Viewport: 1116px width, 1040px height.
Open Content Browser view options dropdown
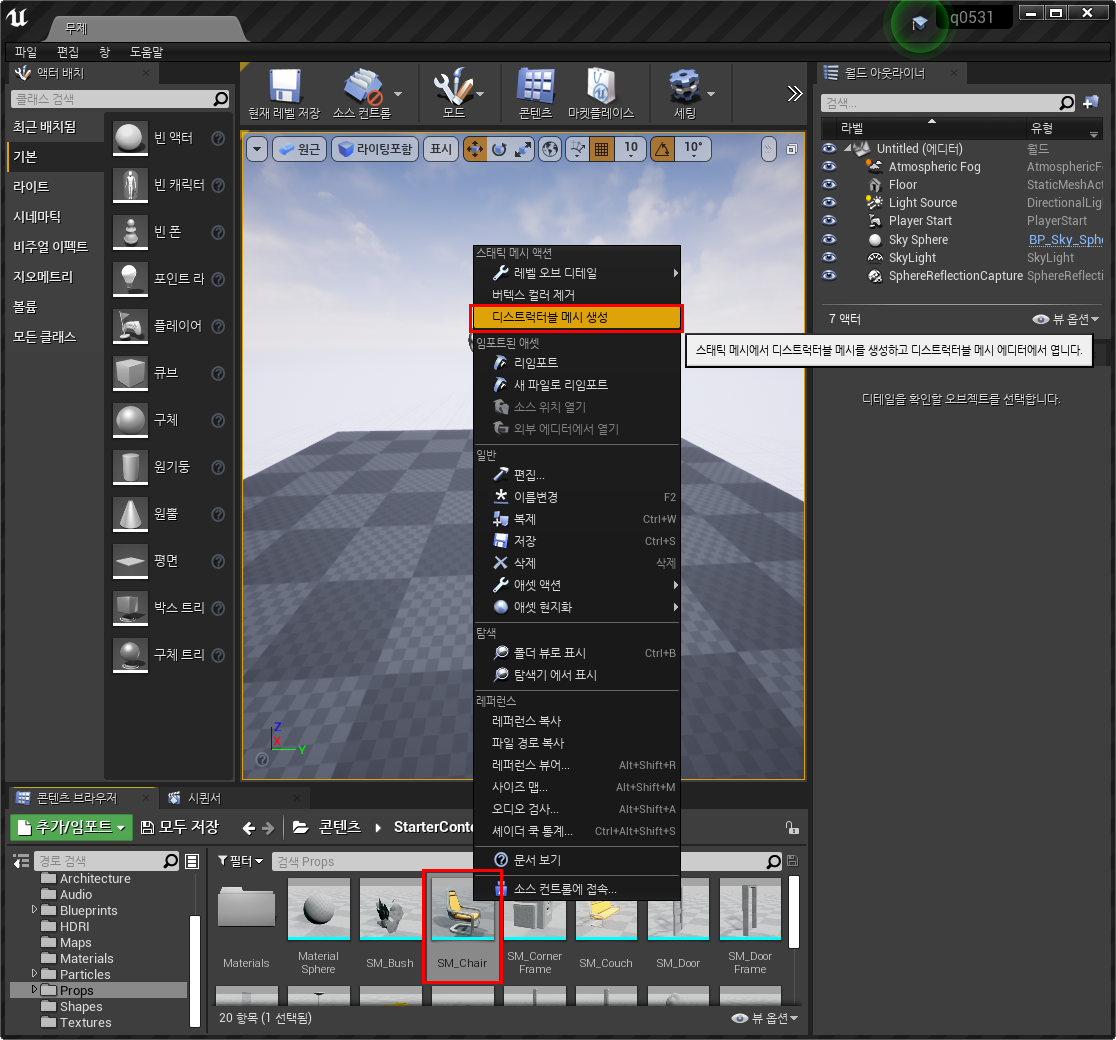pos(765,1018)
